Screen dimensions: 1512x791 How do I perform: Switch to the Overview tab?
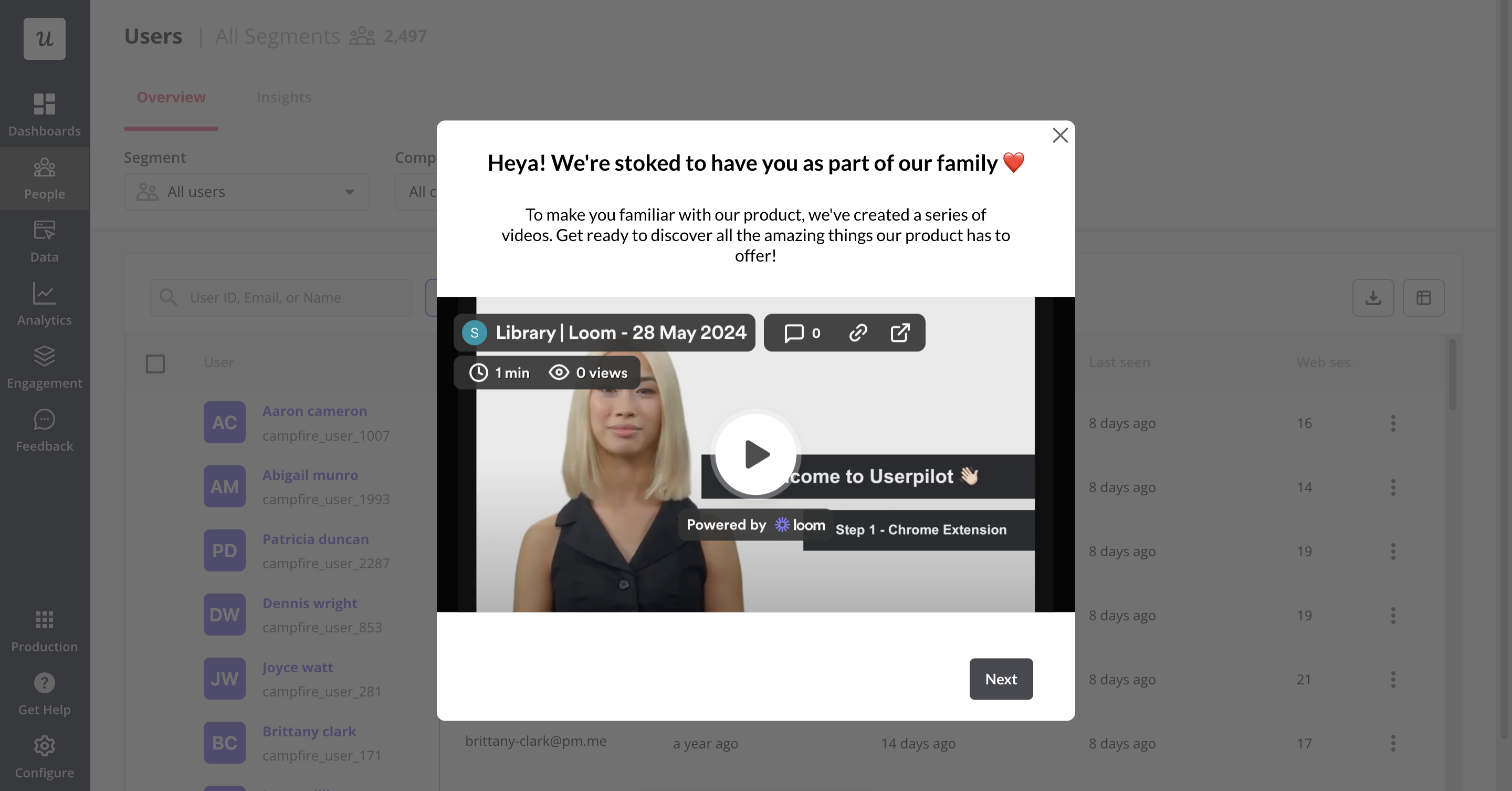point(171,97)
